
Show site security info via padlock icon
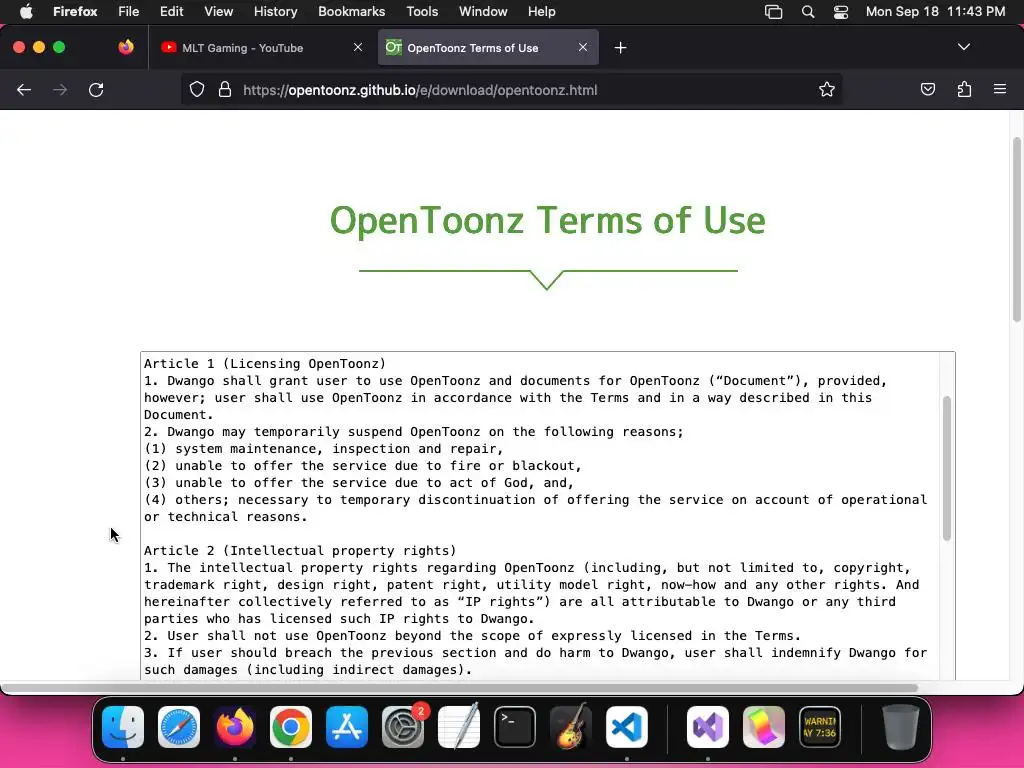pos(225,90)
